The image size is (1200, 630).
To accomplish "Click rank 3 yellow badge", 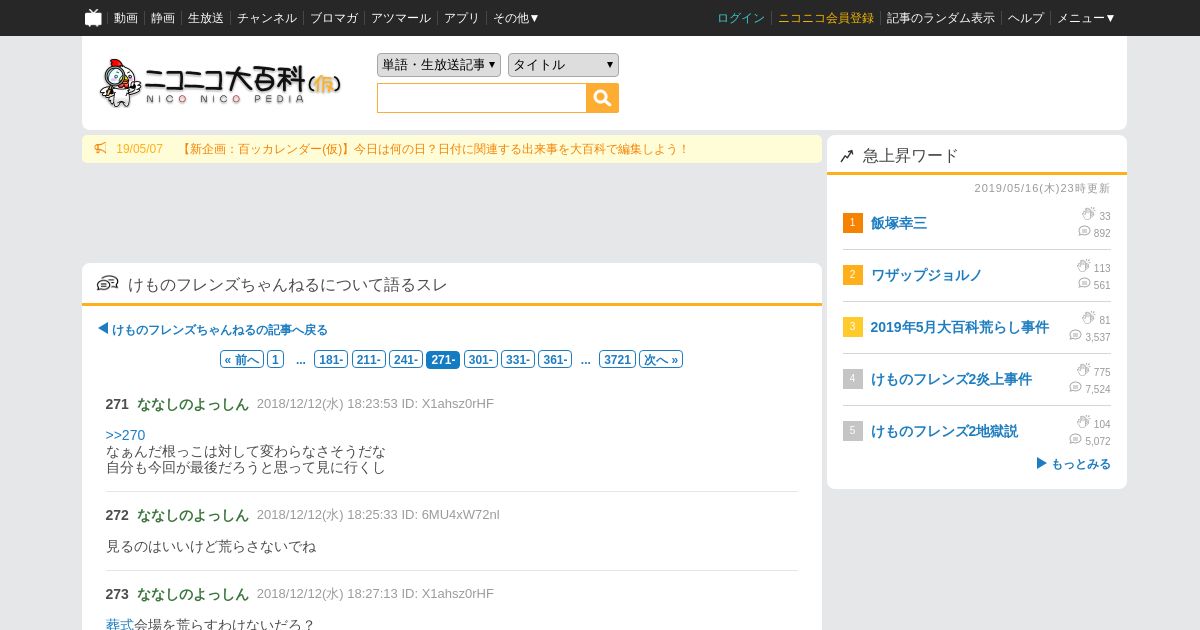I will click(x=852, y=327).
